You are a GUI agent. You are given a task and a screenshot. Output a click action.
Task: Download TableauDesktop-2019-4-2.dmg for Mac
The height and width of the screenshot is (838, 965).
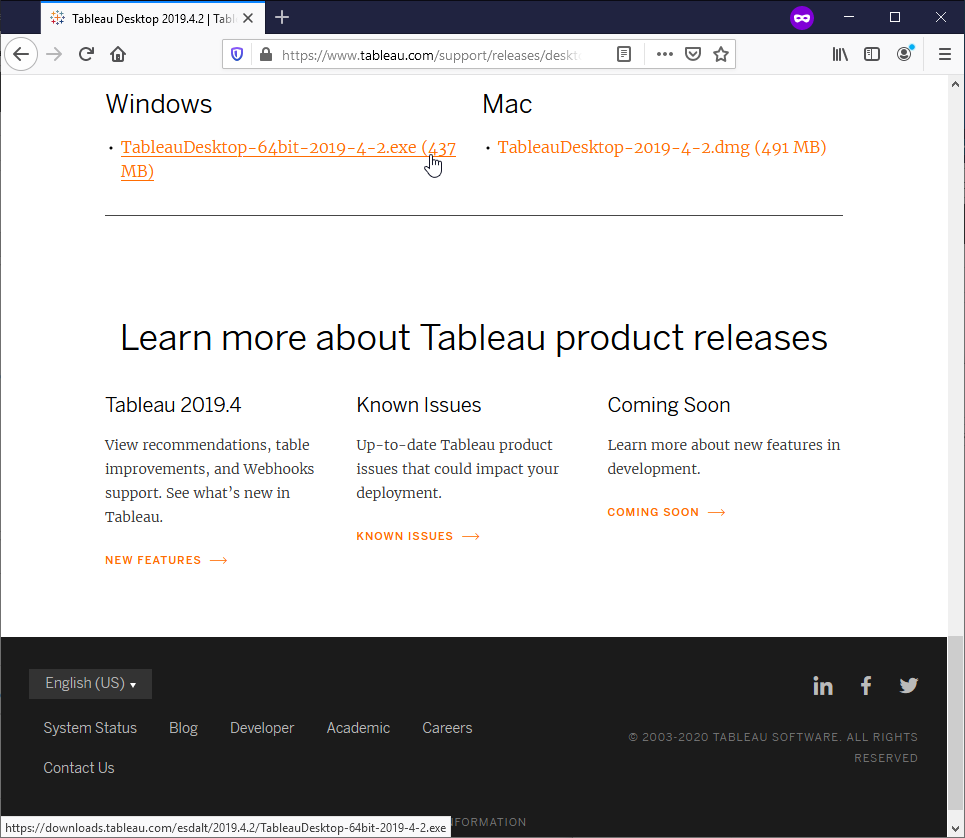click(662, 148)
